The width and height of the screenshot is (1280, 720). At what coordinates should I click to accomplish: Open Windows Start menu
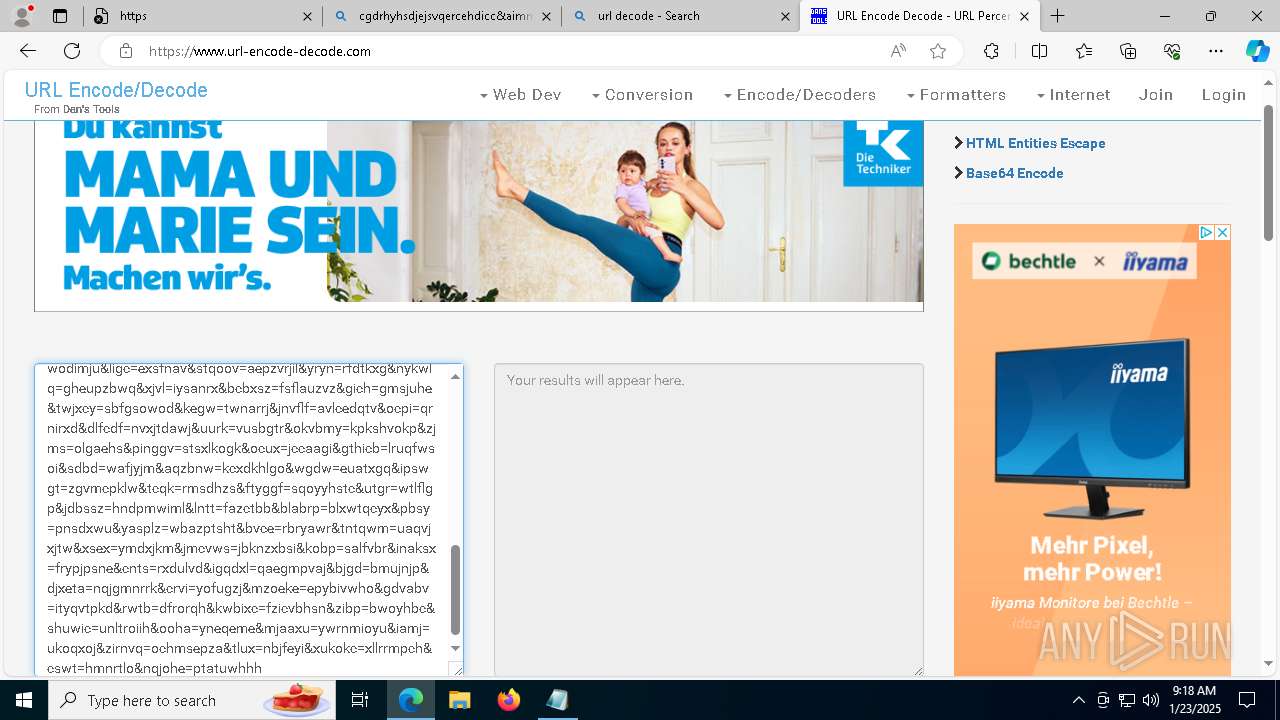(24, 700)
